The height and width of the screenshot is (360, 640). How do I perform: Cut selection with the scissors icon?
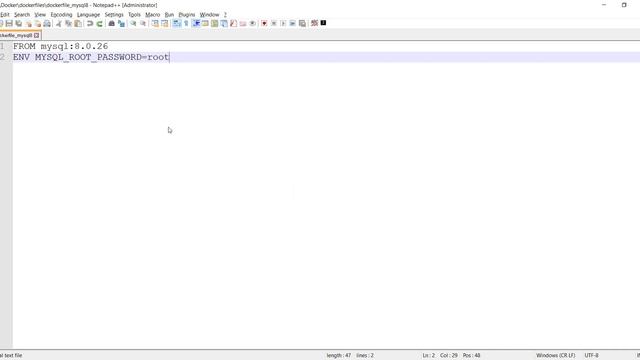(59, 24)
